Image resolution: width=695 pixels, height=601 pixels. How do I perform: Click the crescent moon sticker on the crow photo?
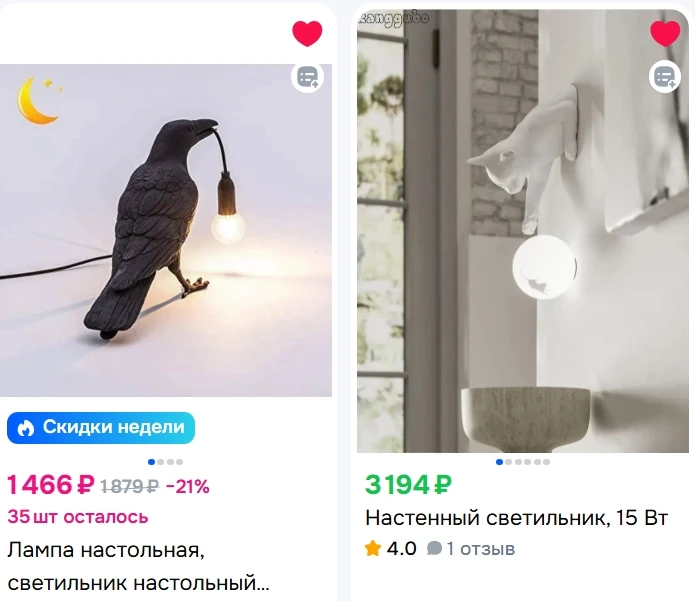[x=39, y=100]
